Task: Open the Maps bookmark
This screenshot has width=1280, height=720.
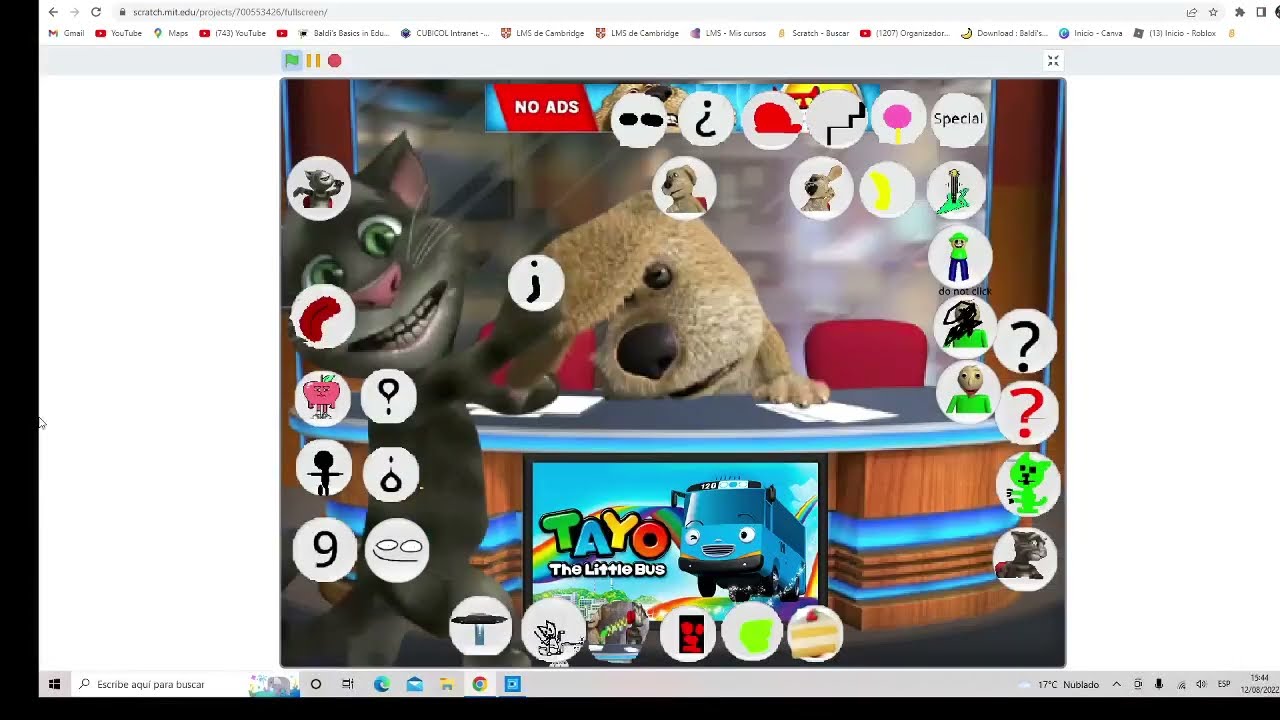Action: [171, 33]
